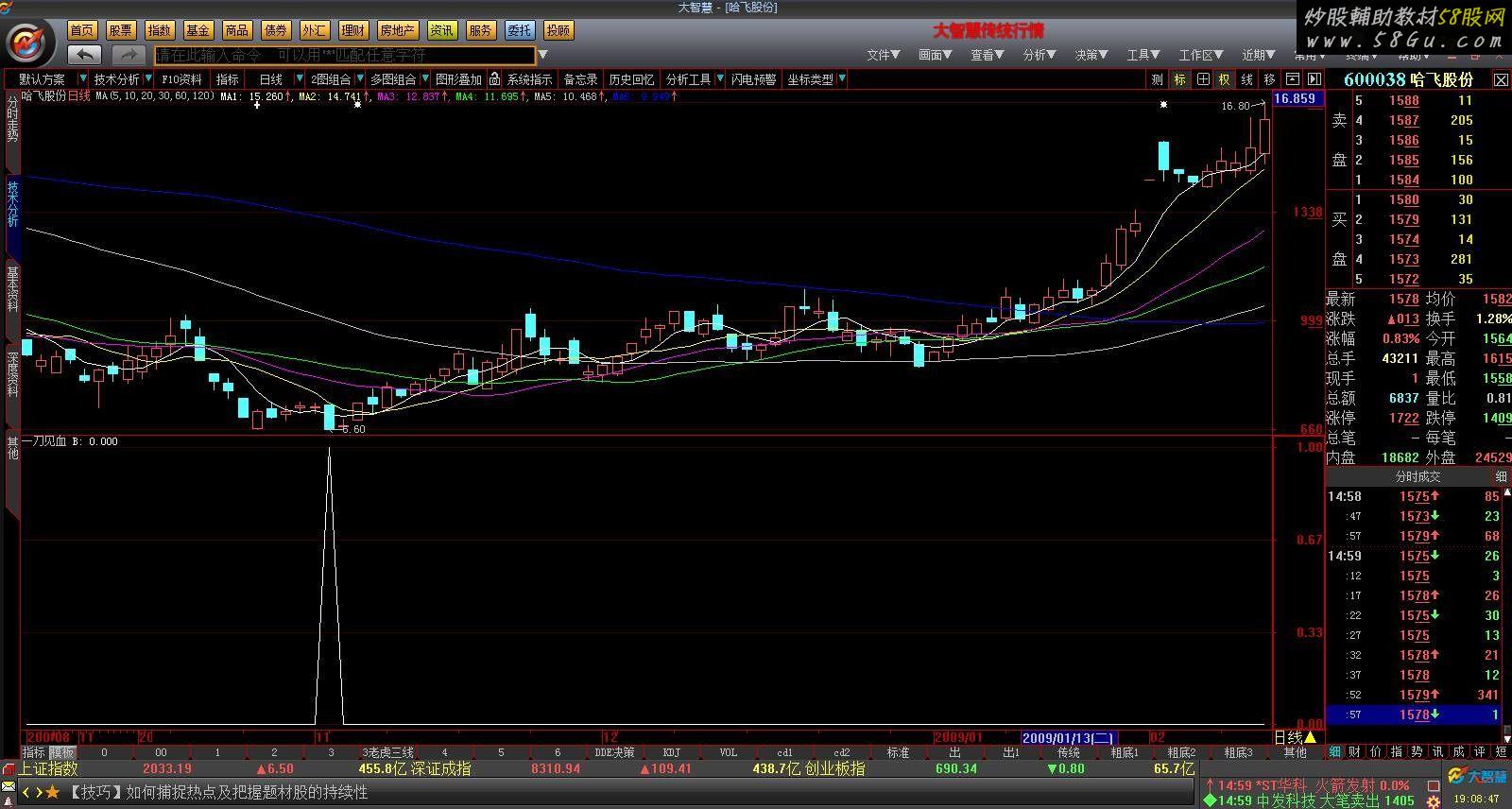Toggle the crosshair grid icon
Viewport: 1512px width, 809px height.
(1202, 79)
